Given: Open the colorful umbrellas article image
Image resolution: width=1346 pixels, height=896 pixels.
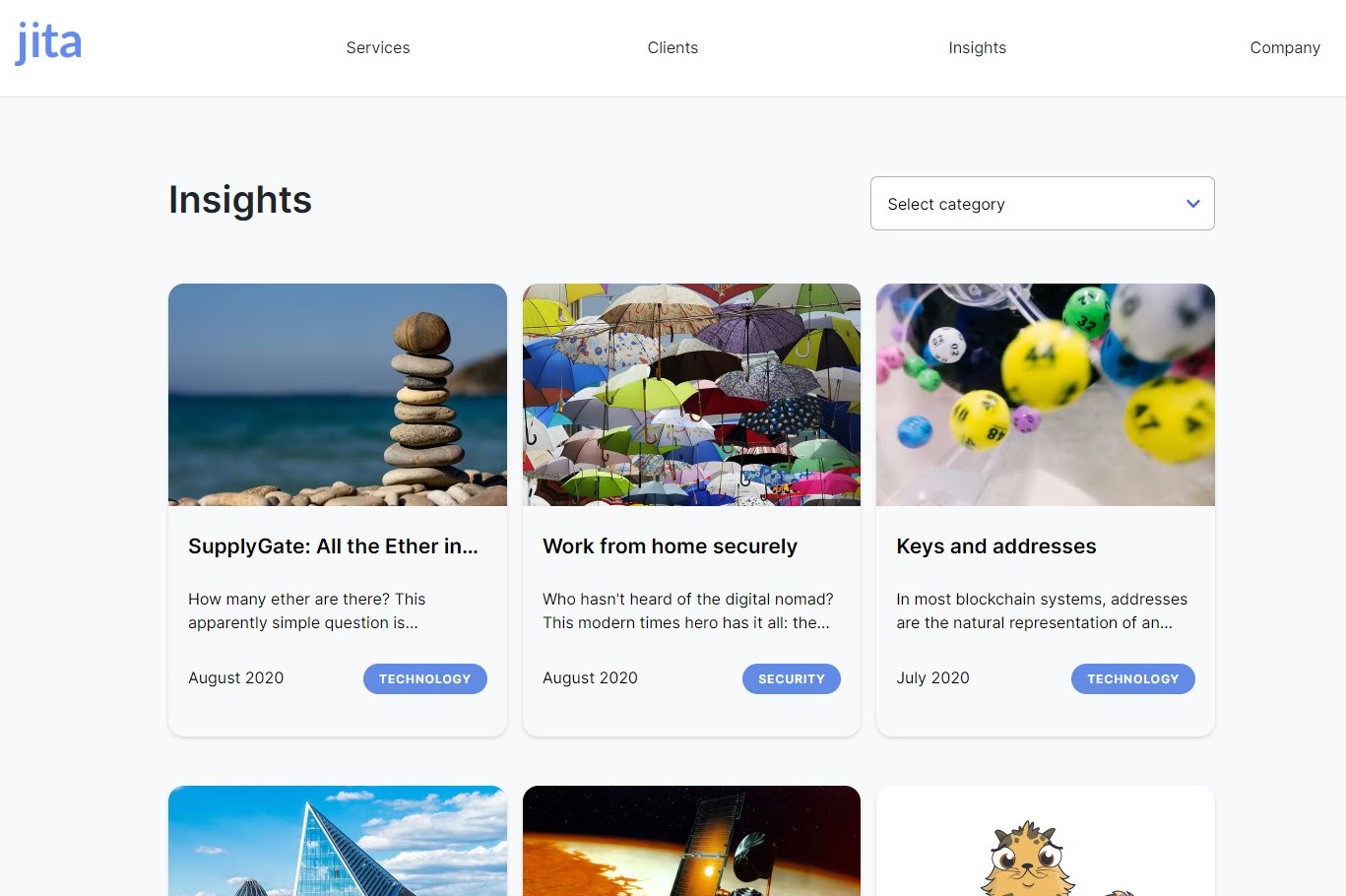Looking at the screenshot, I should (691, 395).
